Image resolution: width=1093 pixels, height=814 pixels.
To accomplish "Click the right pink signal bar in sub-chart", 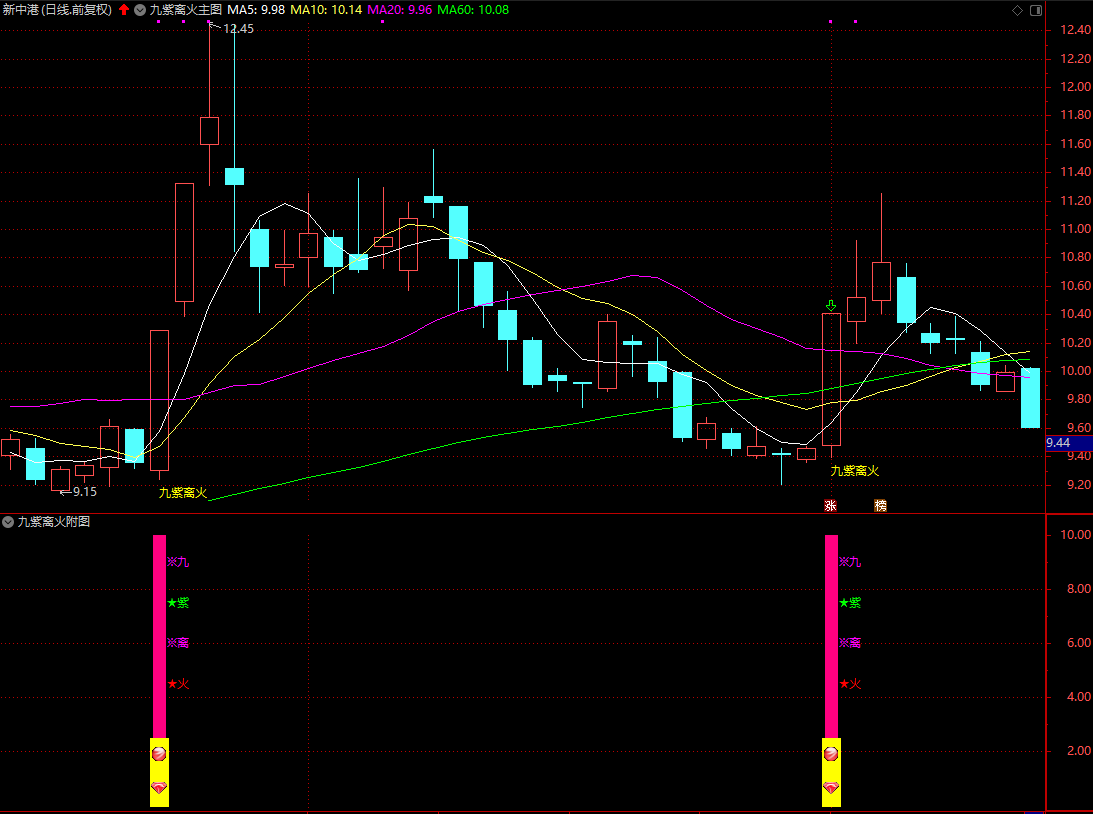I will point(832,636).
